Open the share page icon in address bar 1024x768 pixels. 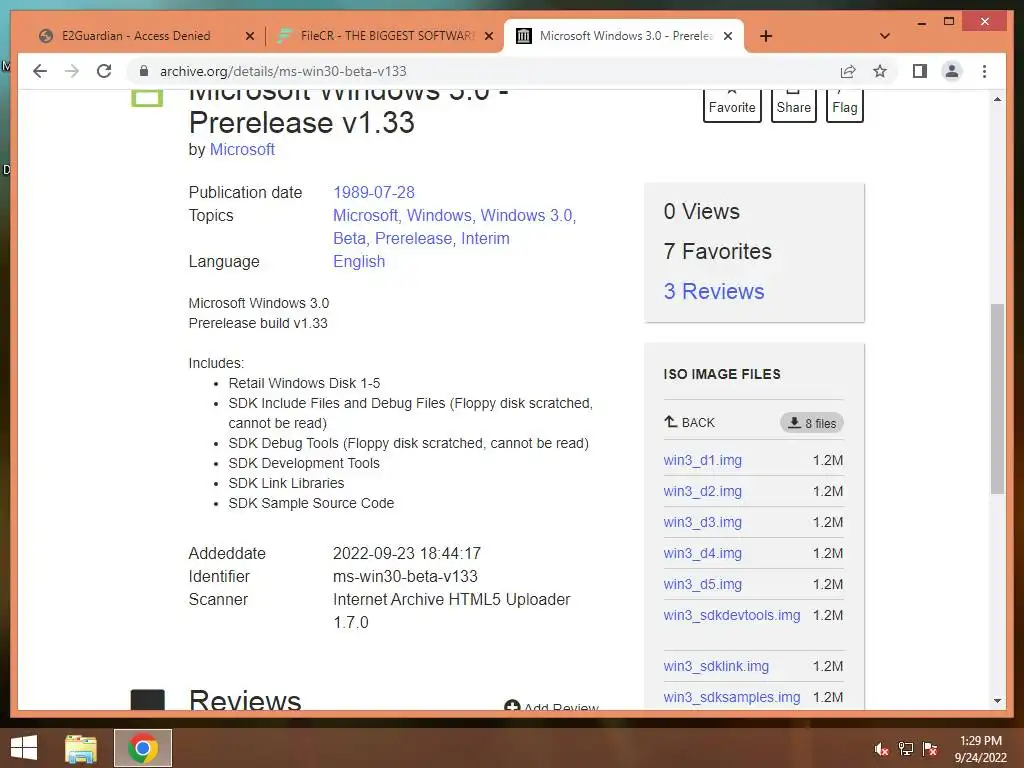pyautogui.click(x=848, y=71)
